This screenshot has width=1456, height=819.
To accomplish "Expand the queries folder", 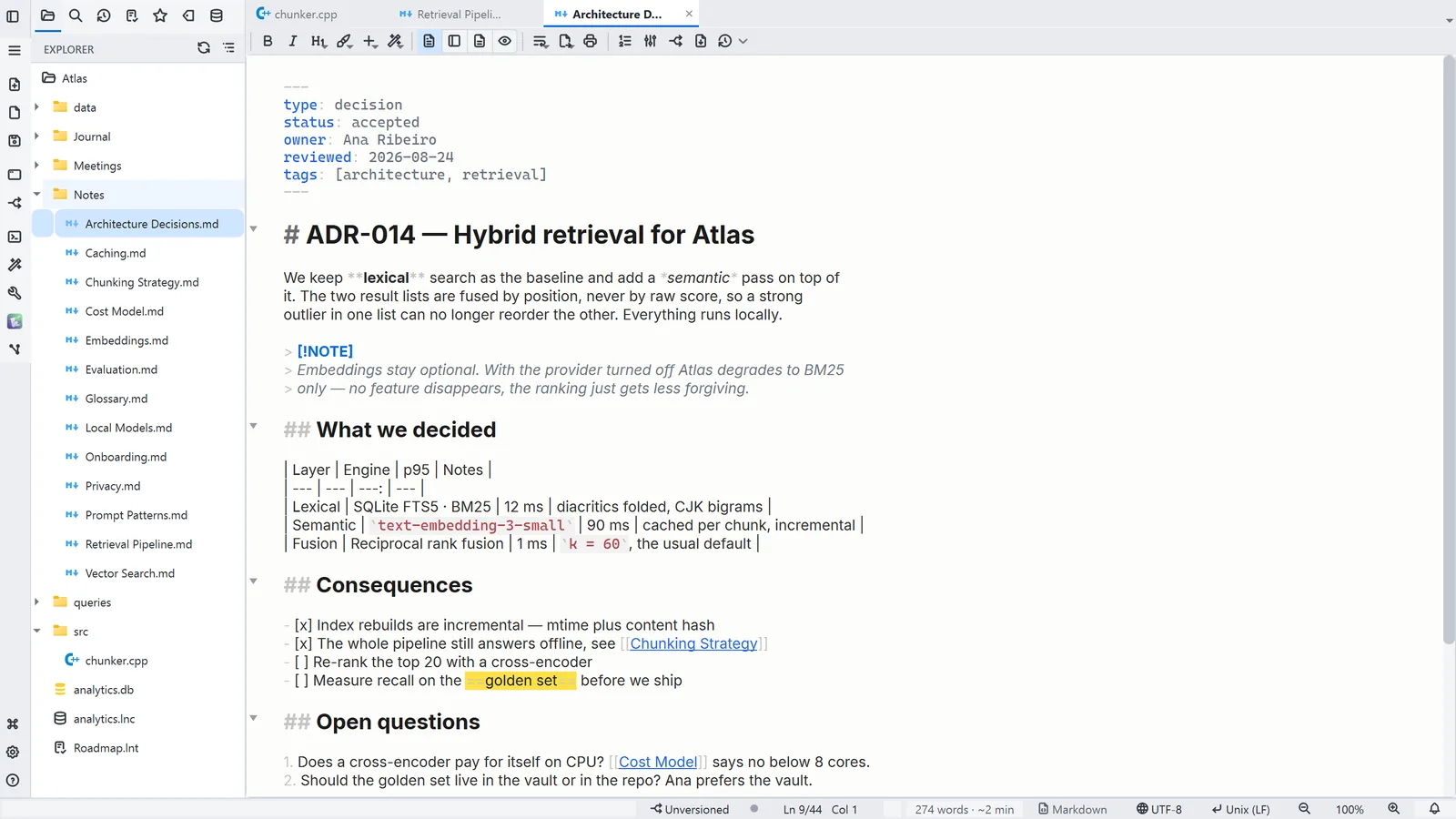I will [x=37, y=602].
